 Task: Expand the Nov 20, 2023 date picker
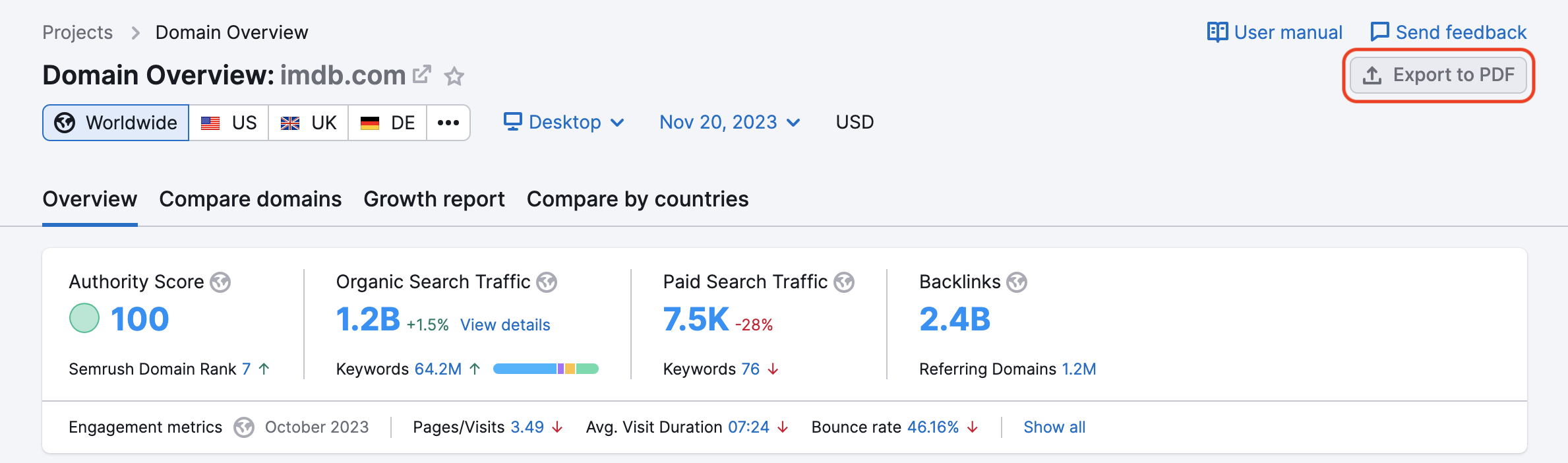click(729, 123)
